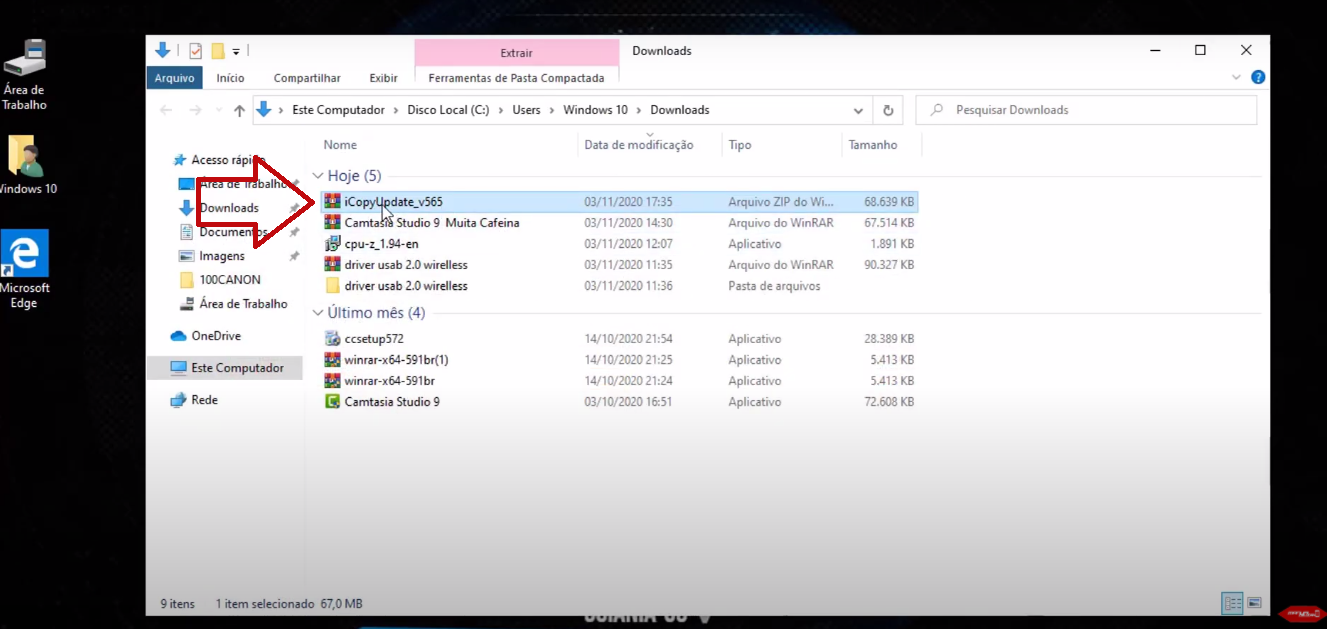Open Ferramentas de Pasta Compactada tab

coord(516,78)
